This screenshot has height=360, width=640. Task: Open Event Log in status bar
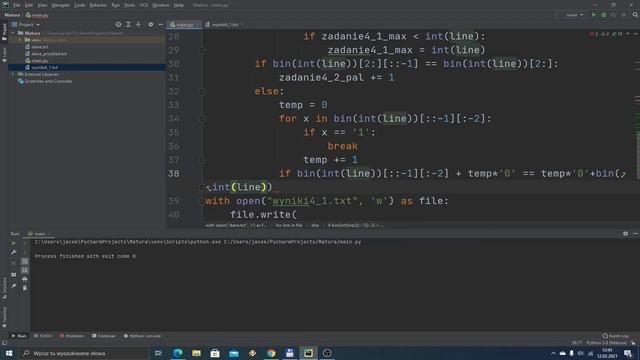(x=616, y=336)
